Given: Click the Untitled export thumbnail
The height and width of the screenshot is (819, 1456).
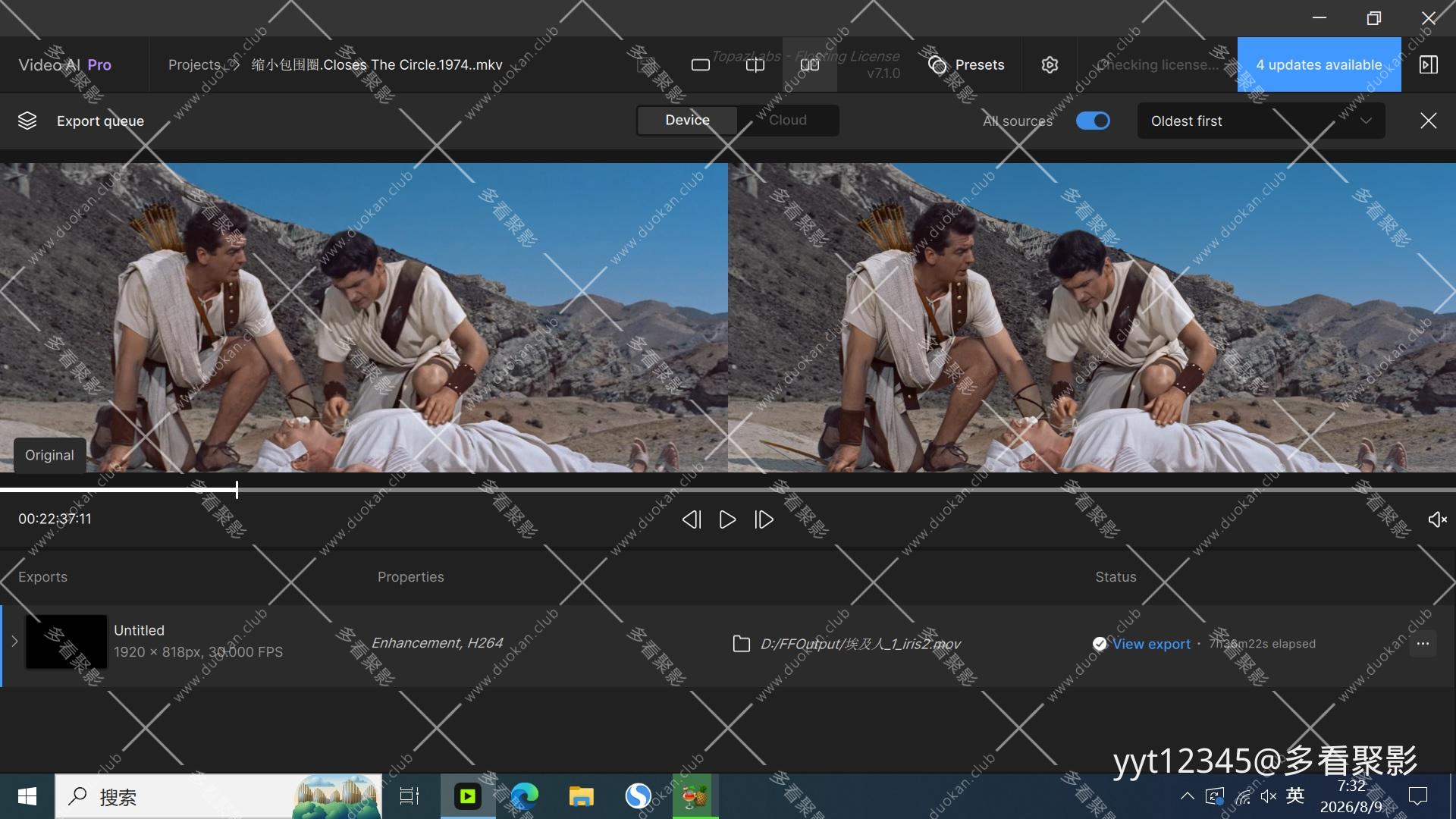Looking at the screenshot, I should pos(66,642).
